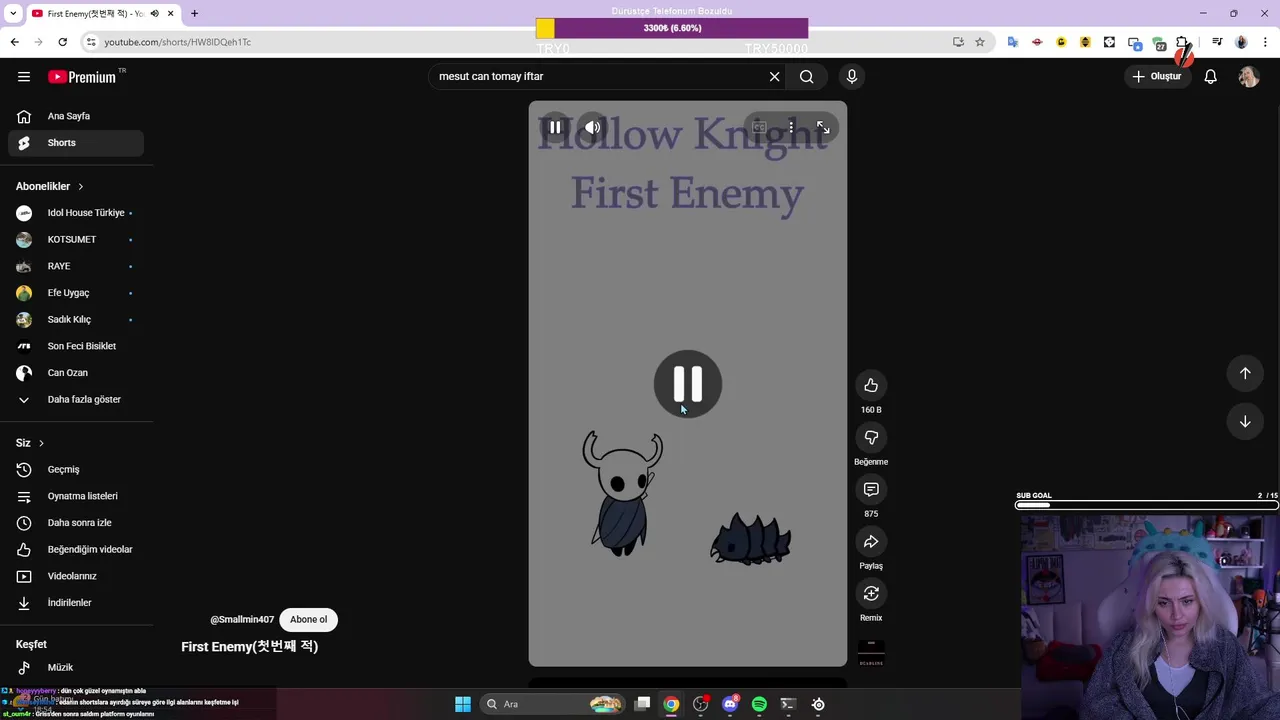The image size is (1280, 720).
Task: Go back in the browser
Action: click(x=14, y=42)
